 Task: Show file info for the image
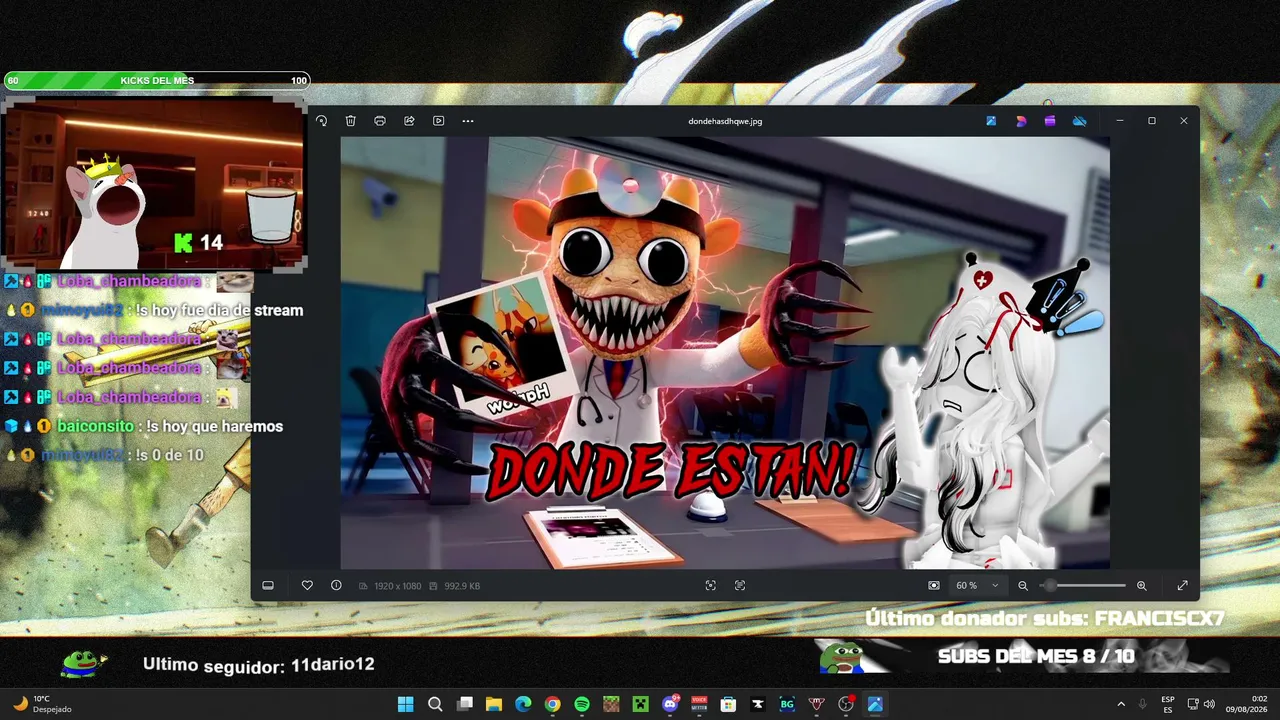pyautogui.click(x=336, y=586)
